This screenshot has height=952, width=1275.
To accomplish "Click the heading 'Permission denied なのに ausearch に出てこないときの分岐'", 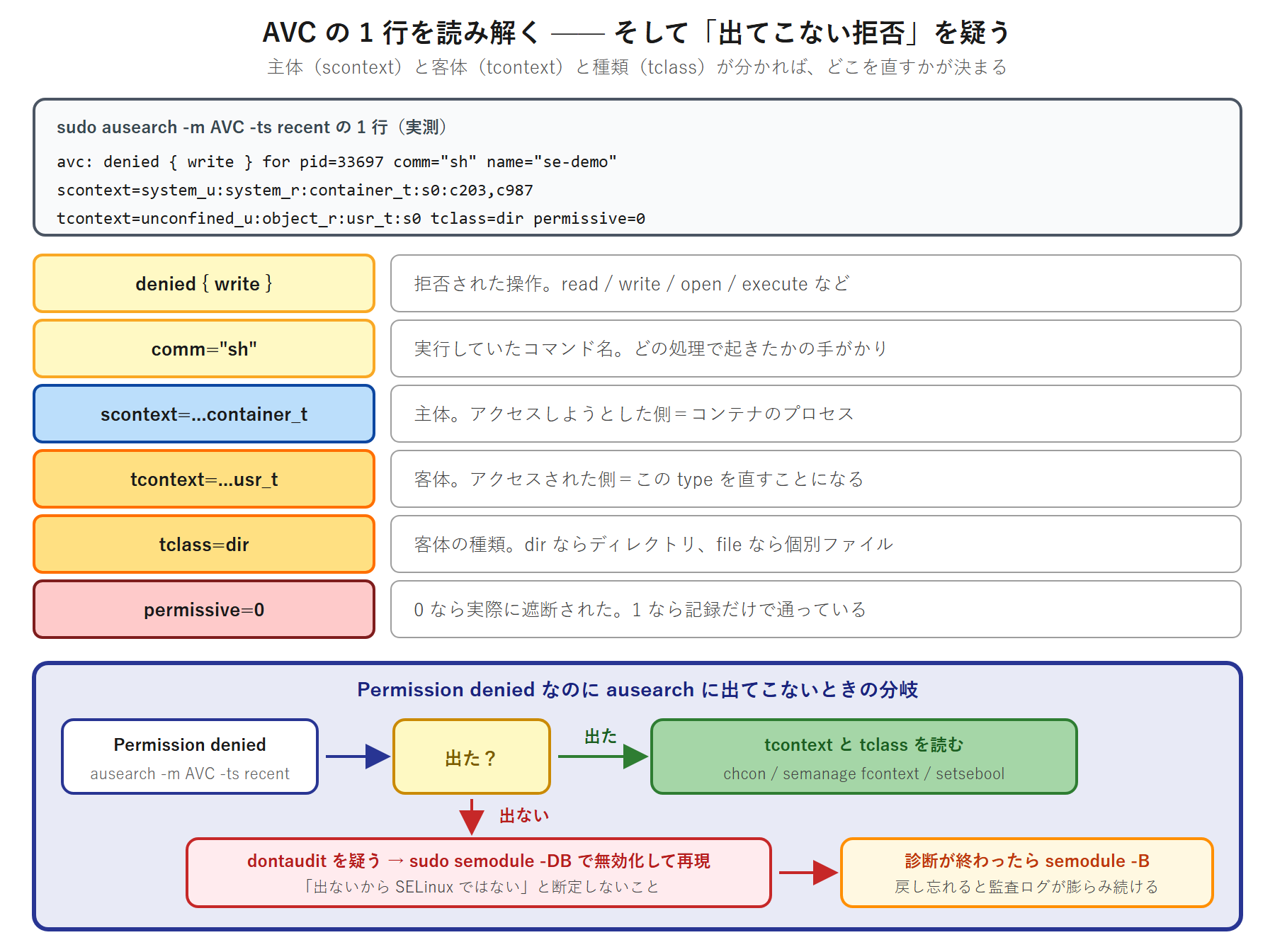I will (637, 689).
